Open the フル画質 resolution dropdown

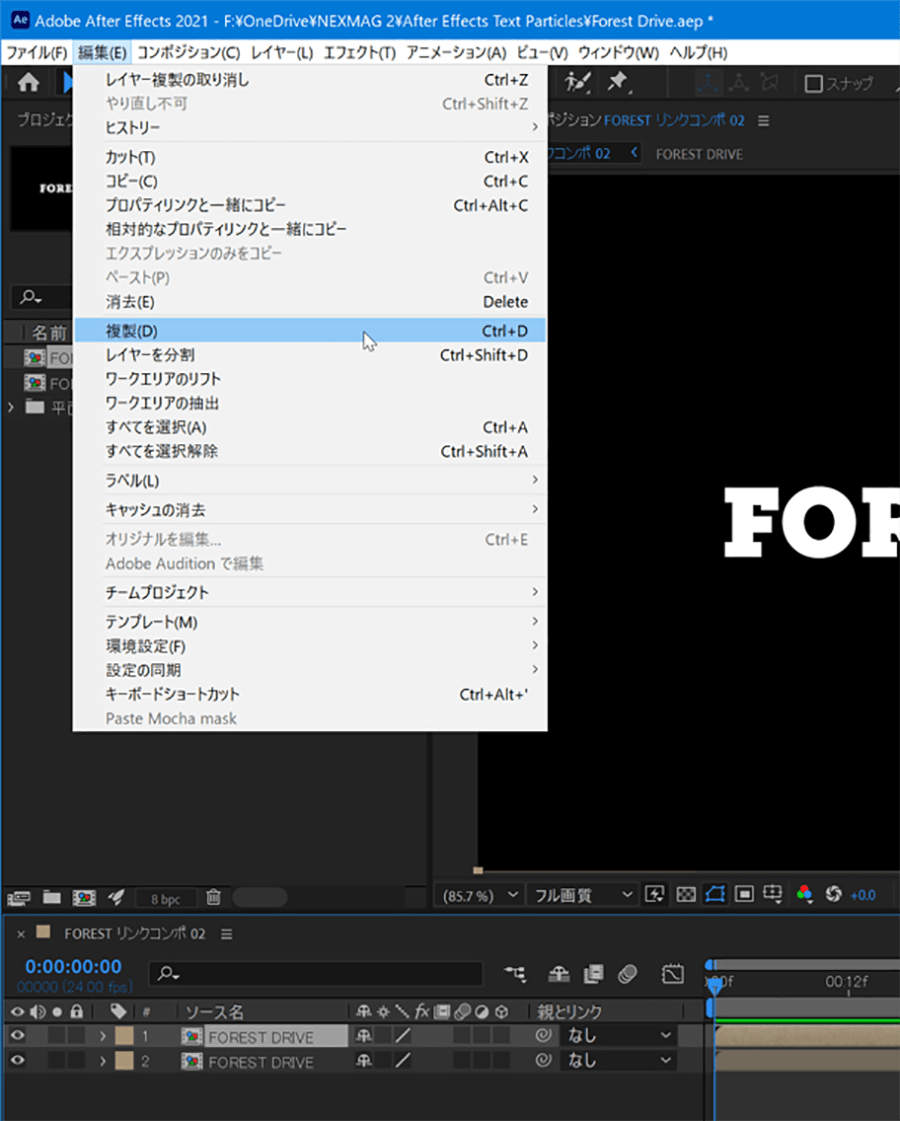[583, 894]
